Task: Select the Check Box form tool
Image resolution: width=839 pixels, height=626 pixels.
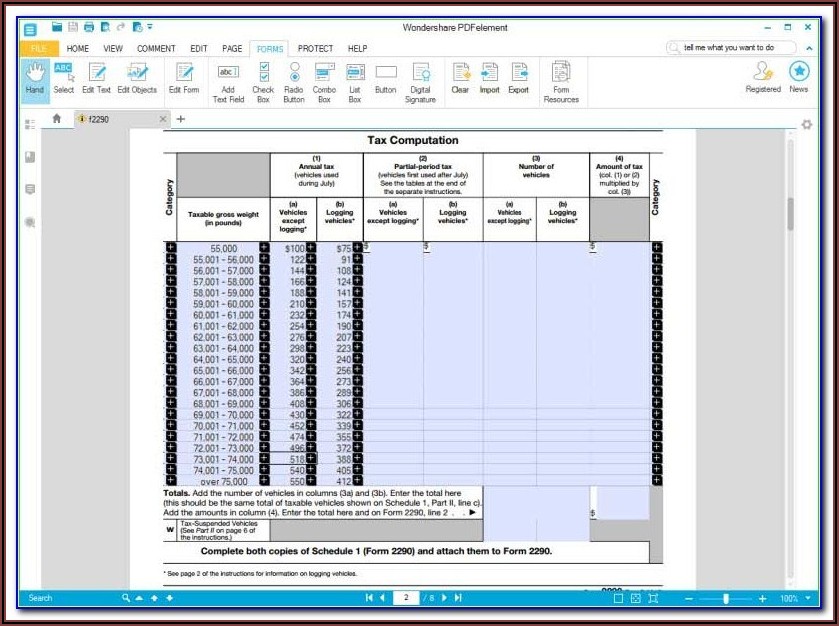Action: [263, 82]
